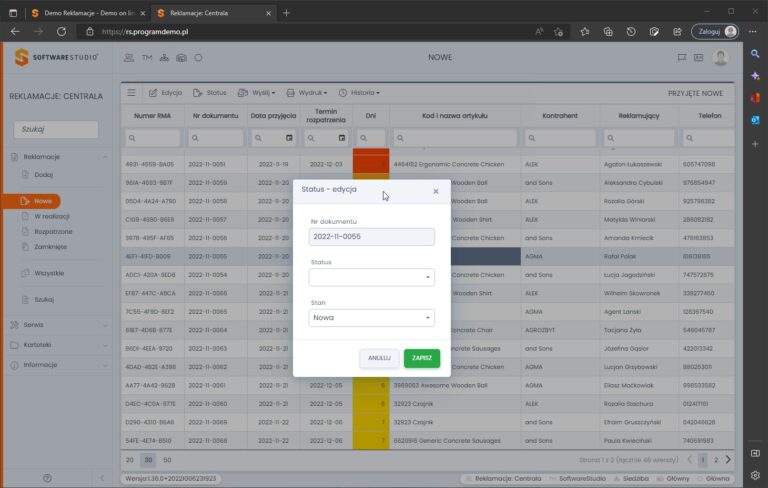Click the user profile avatar icon
Image resolution: width=768 pixels, height=488 pixels.
point(719,58)
